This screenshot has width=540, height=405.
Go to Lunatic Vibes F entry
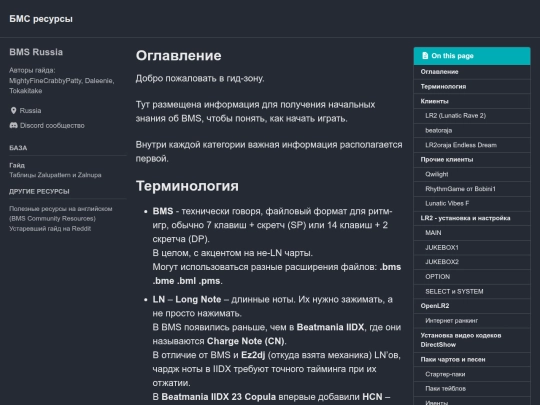[472, 204]
